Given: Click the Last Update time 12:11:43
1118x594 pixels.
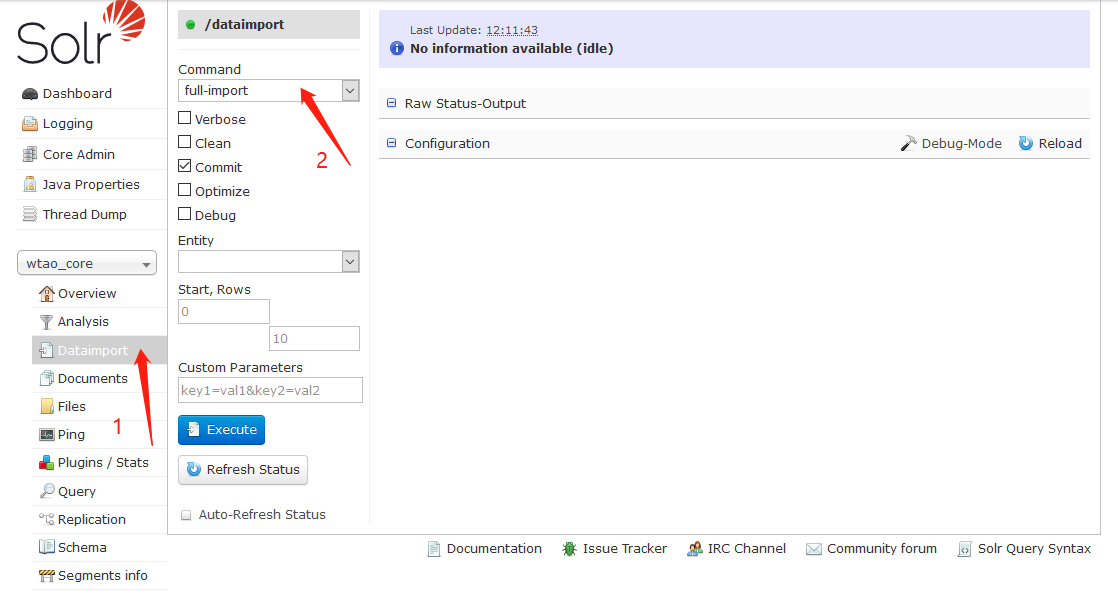Looking at the screenshot, I should pos(512,30).
